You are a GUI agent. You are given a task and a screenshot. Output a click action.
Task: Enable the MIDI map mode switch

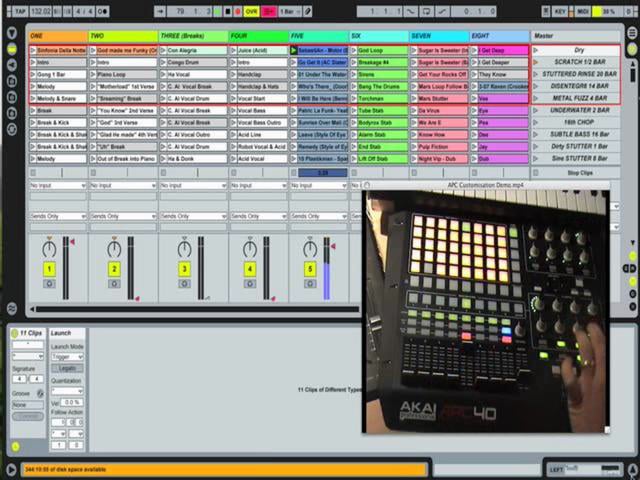(x=582, y=11)
